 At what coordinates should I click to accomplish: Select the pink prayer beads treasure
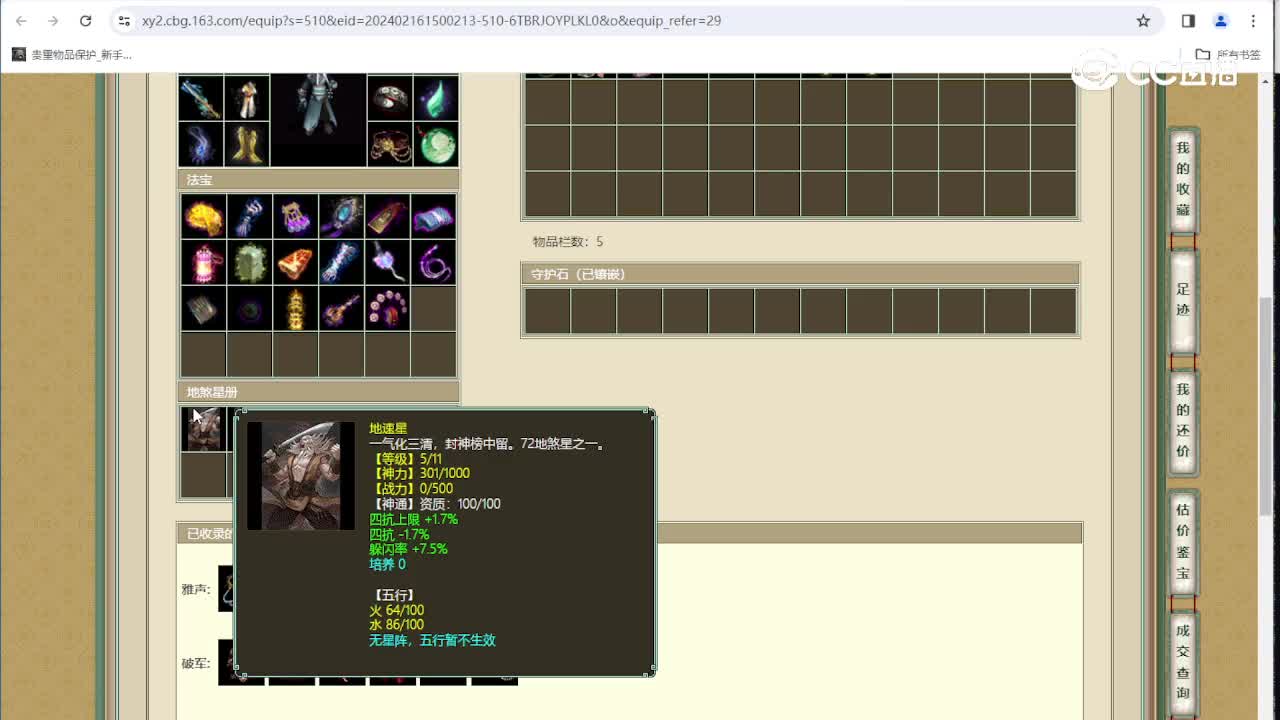tap(387, 308)
